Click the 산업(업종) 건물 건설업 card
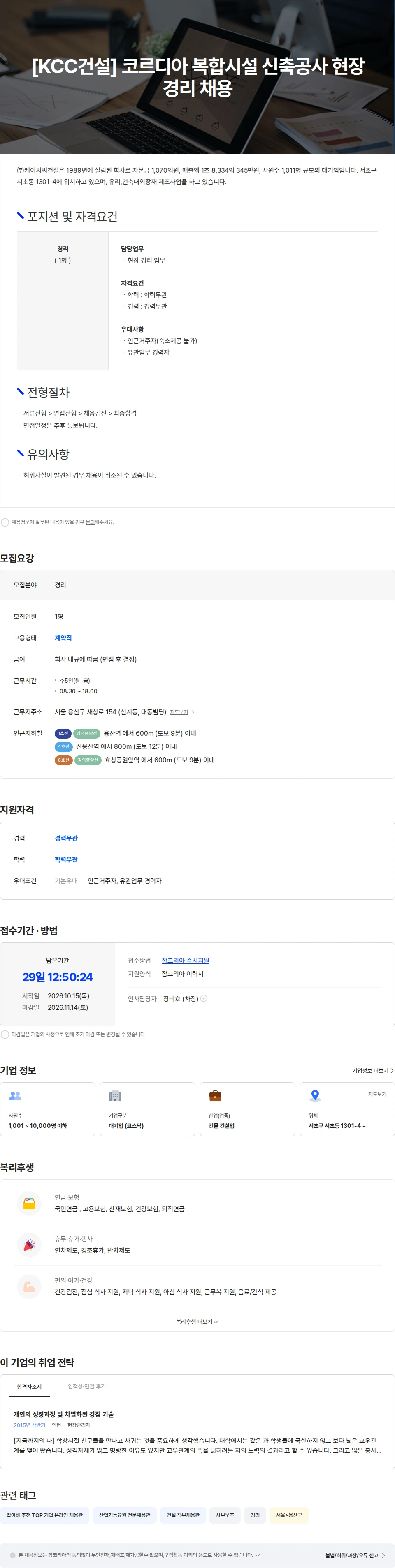395x1568 pixels. 247,1109
